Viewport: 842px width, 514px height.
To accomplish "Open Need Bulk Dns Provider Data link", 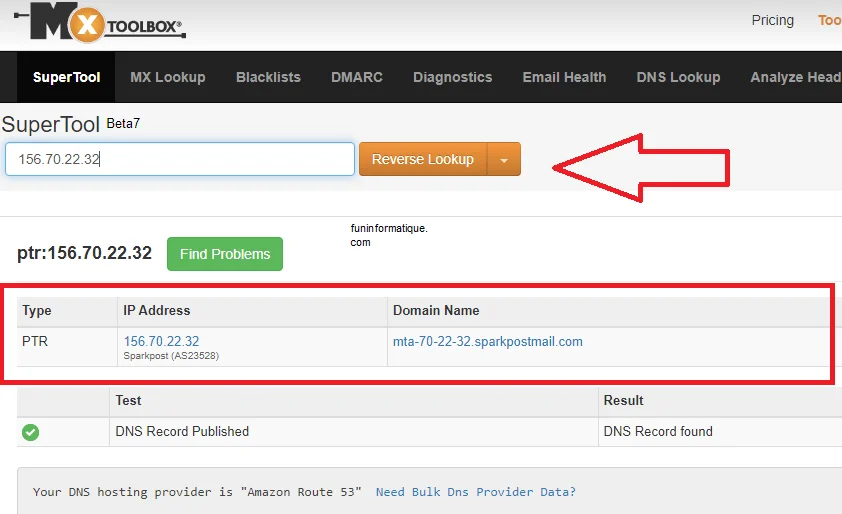I will tap(476, 492).
